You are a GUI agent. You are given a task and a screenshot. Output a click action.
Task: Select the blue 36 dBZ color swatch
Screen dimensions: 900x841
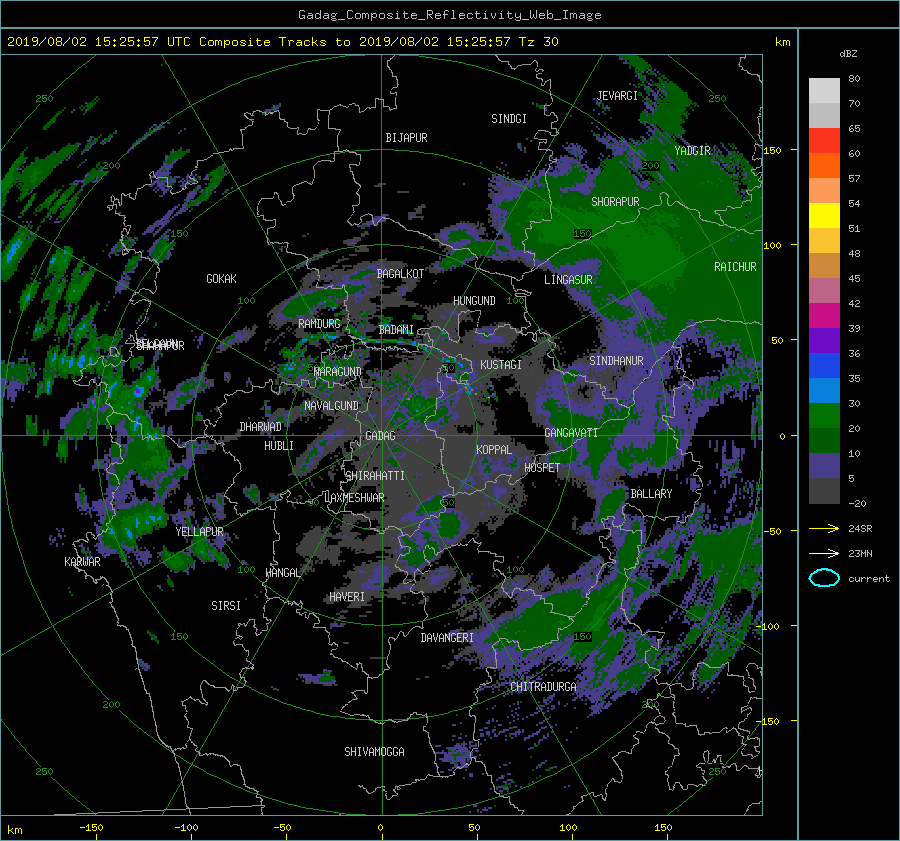pyautogui.click(x=824, y=365)
